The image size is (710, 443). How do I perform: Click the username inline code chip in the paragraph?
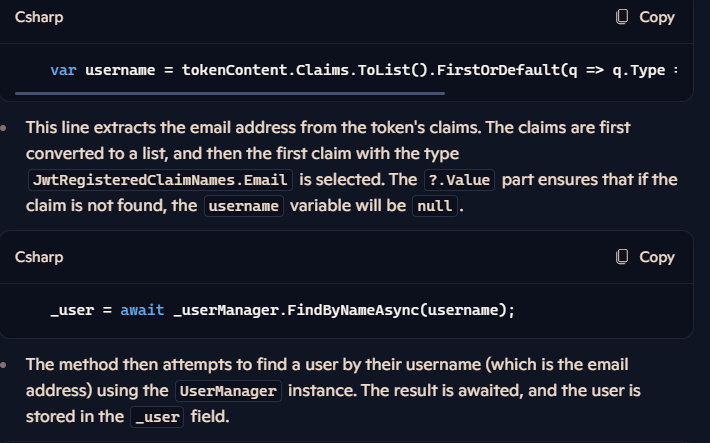(x=244, y=206)
